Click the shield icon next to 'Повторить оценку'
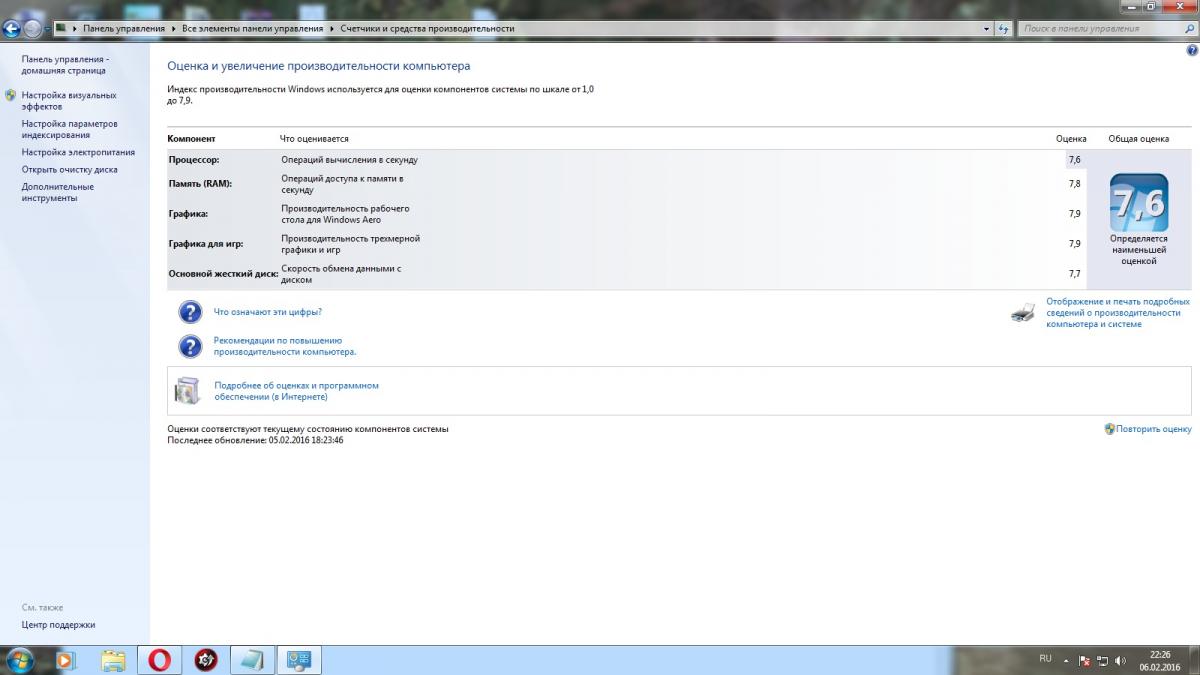This screenshot has height=675, width=1200. coord(1110,429)
